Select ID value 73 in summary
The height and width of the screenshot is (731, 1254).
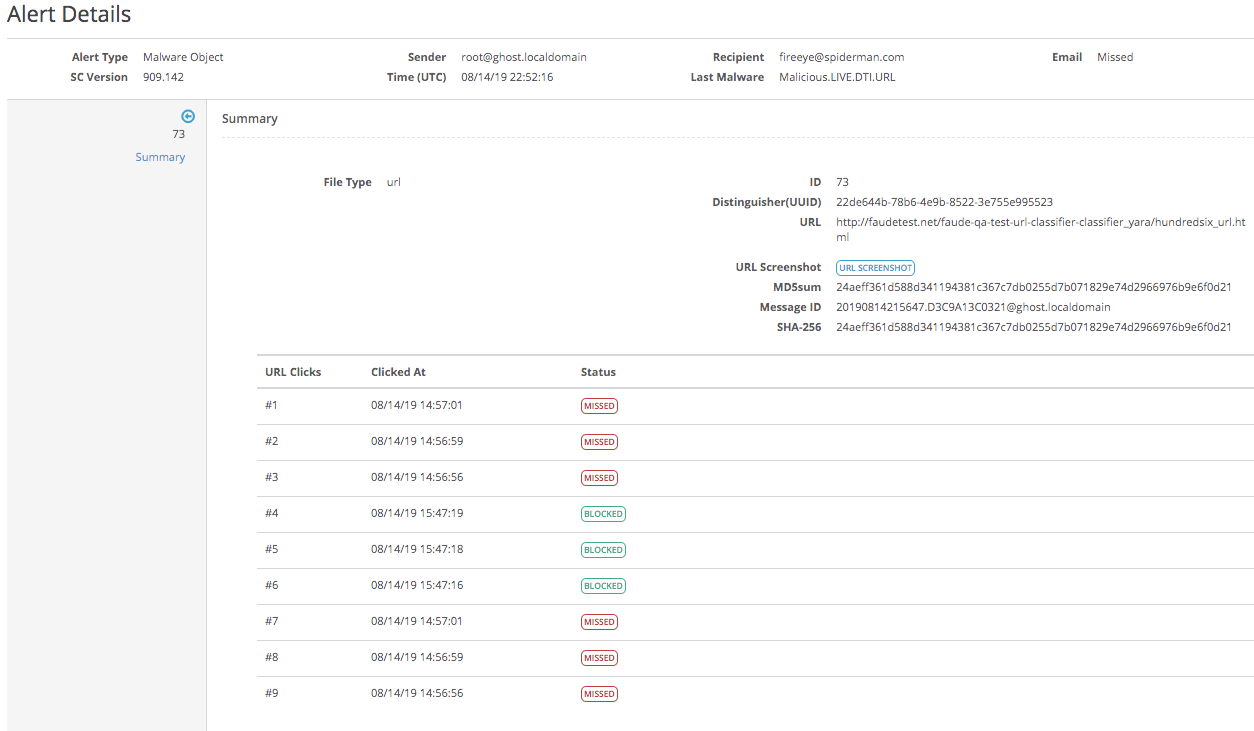(843, 182)
